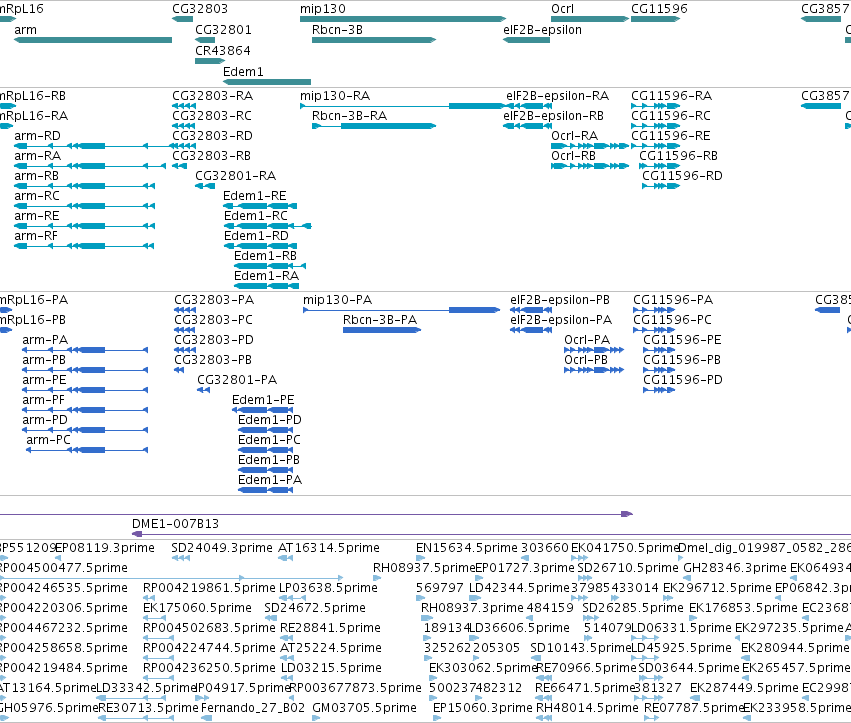Image resolution: width=851 pixels, height=723 pixels.
Task: Select transcript arm-RA
Action: (90, 166)
